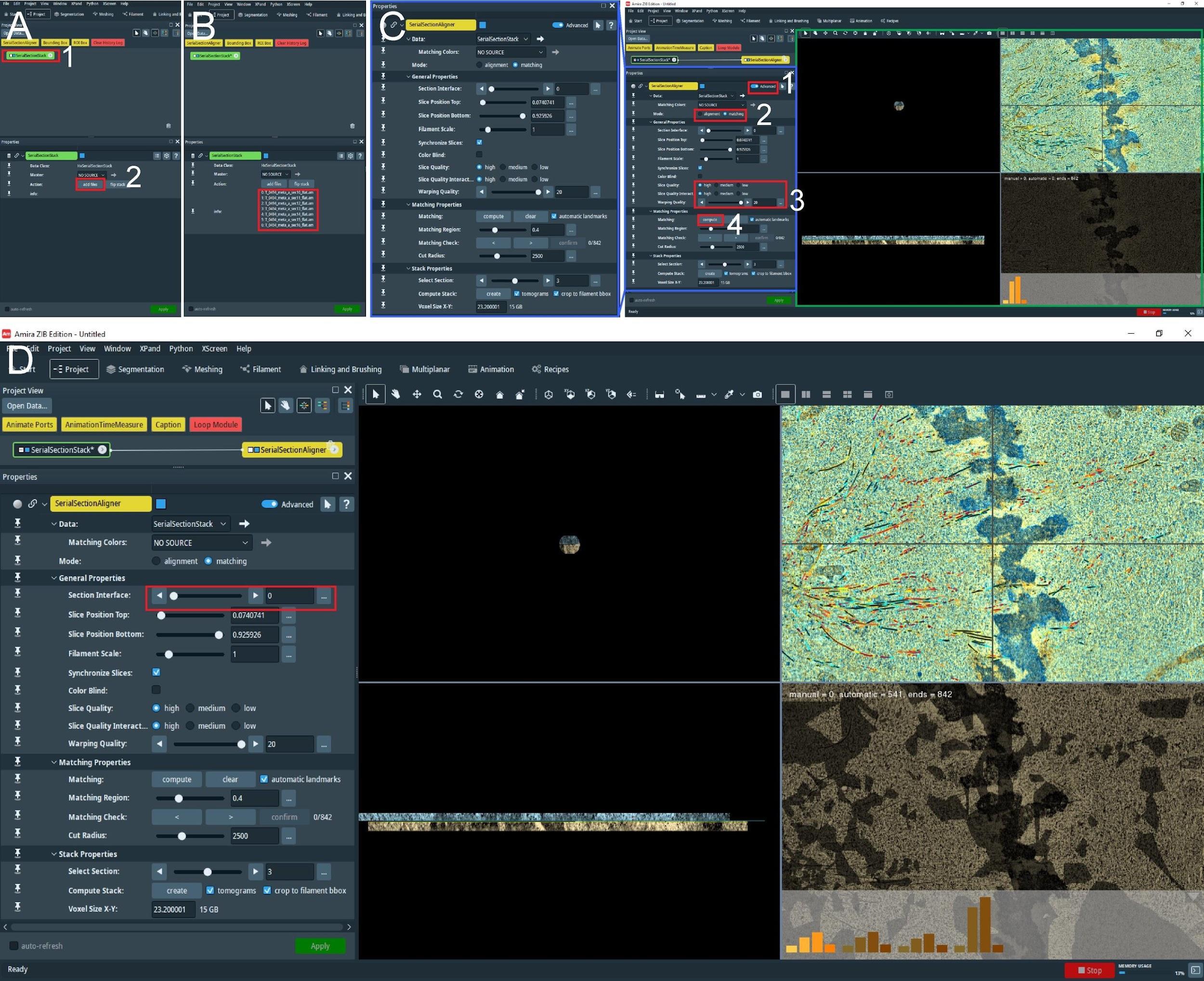Click the Matching compute button in panel D
This screenshot has width=1204, height=981.
point(177,779)
